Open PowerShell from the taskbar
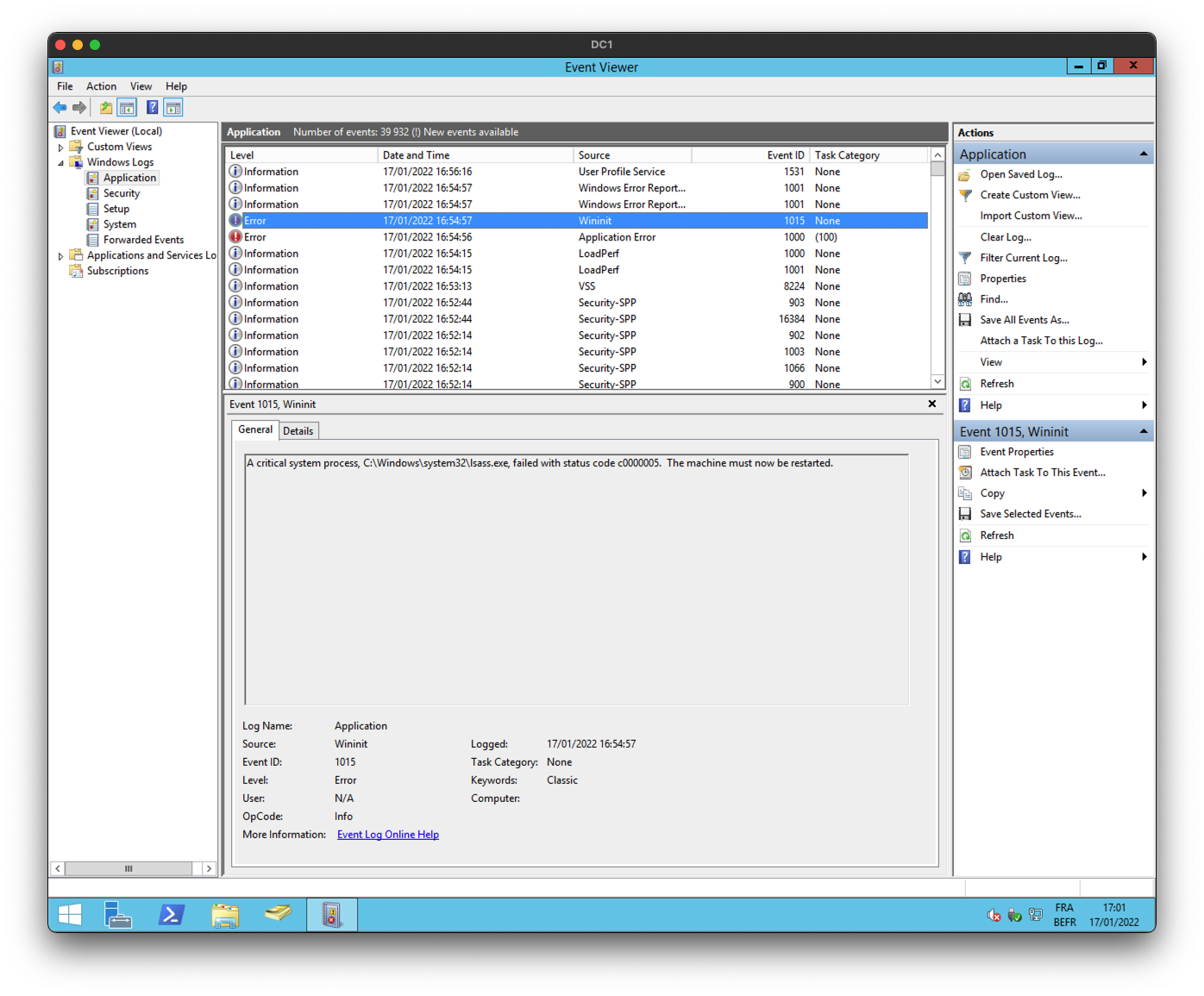The width and height of the screenshot is (1204, 996). click(x=172, y=915)
